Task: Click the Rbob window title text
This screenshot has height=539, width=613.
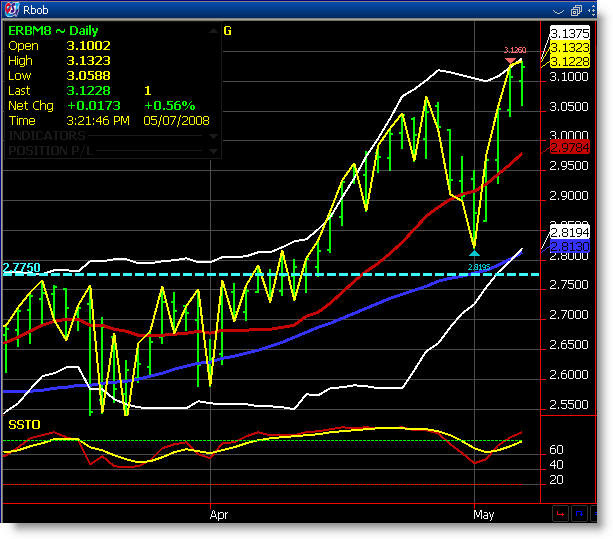Action: pyautogui.click(x=36, y=10)
